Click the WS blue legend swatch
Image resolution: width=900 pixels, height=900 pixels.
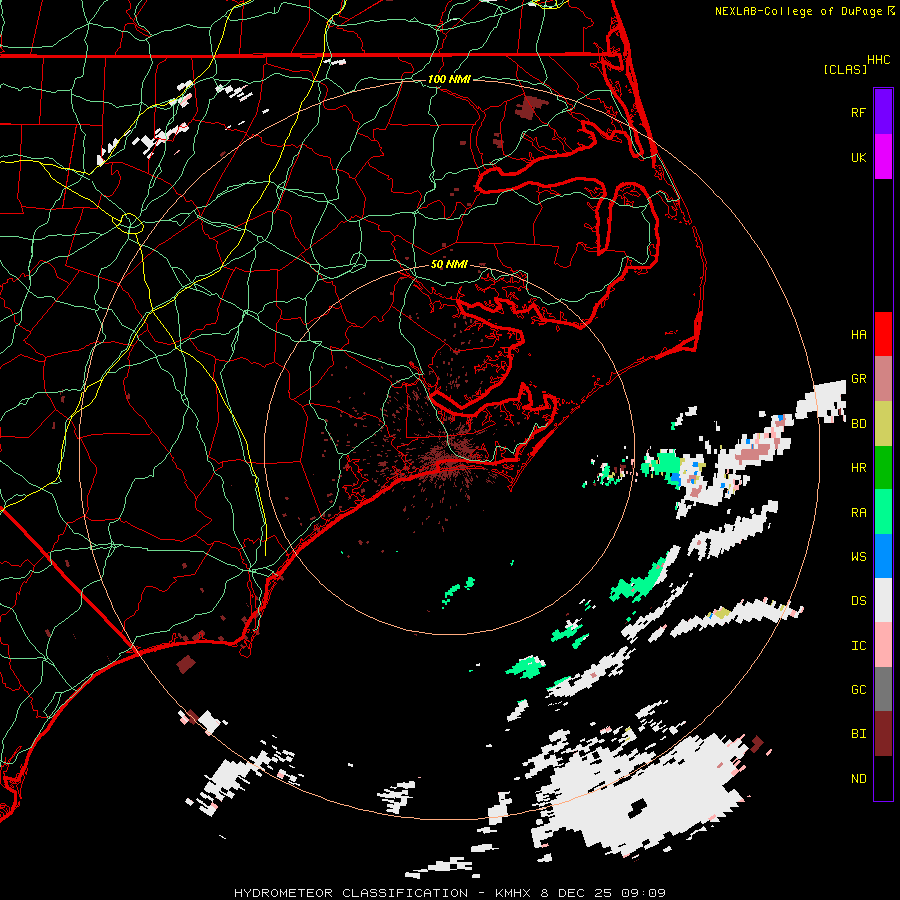click(x=883, y=556)
